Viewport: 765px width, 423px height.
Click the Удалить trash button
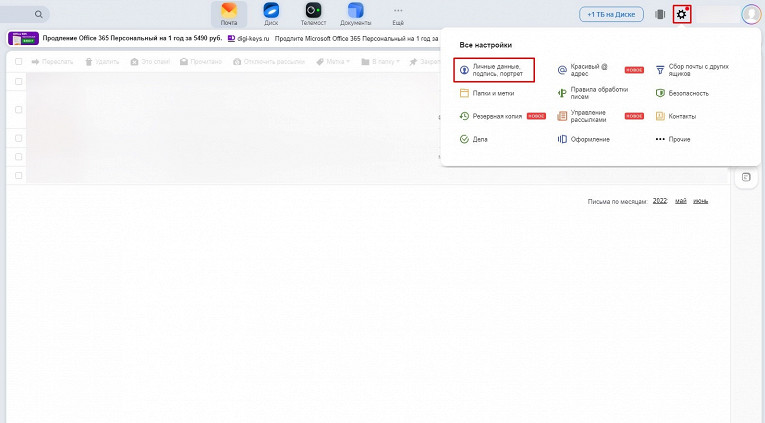(102, 61)
